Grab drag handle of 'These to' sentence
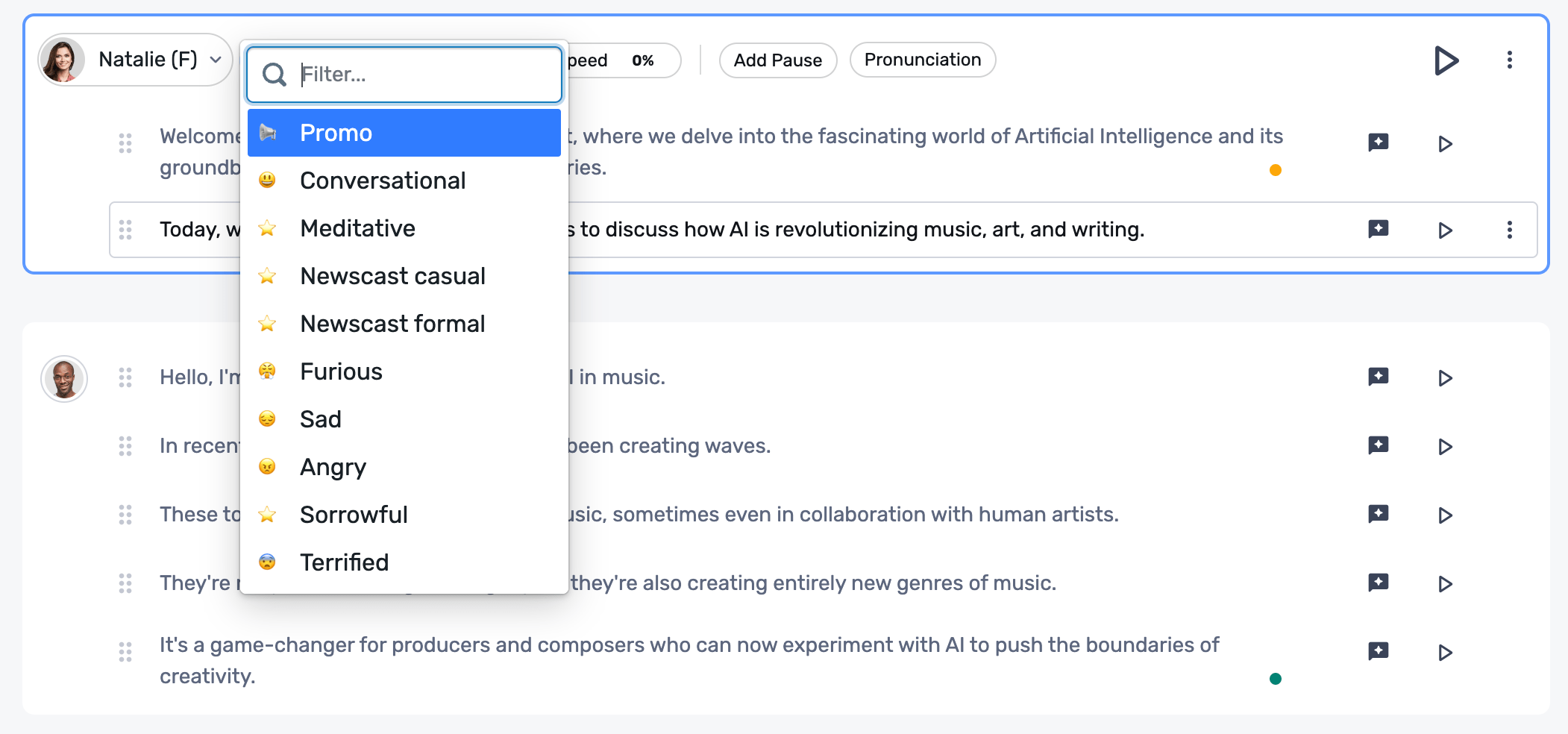1568x734 pixels. point(125,515)
